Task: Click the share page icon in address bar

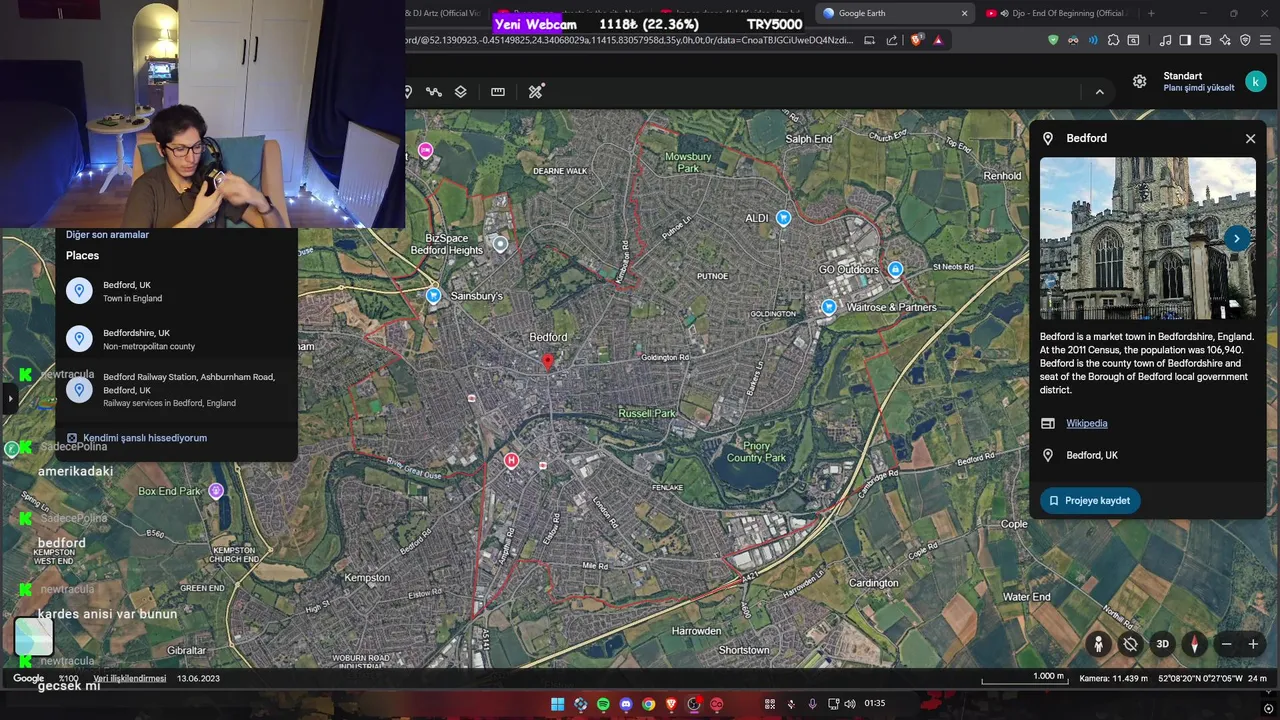Action: 892,40
